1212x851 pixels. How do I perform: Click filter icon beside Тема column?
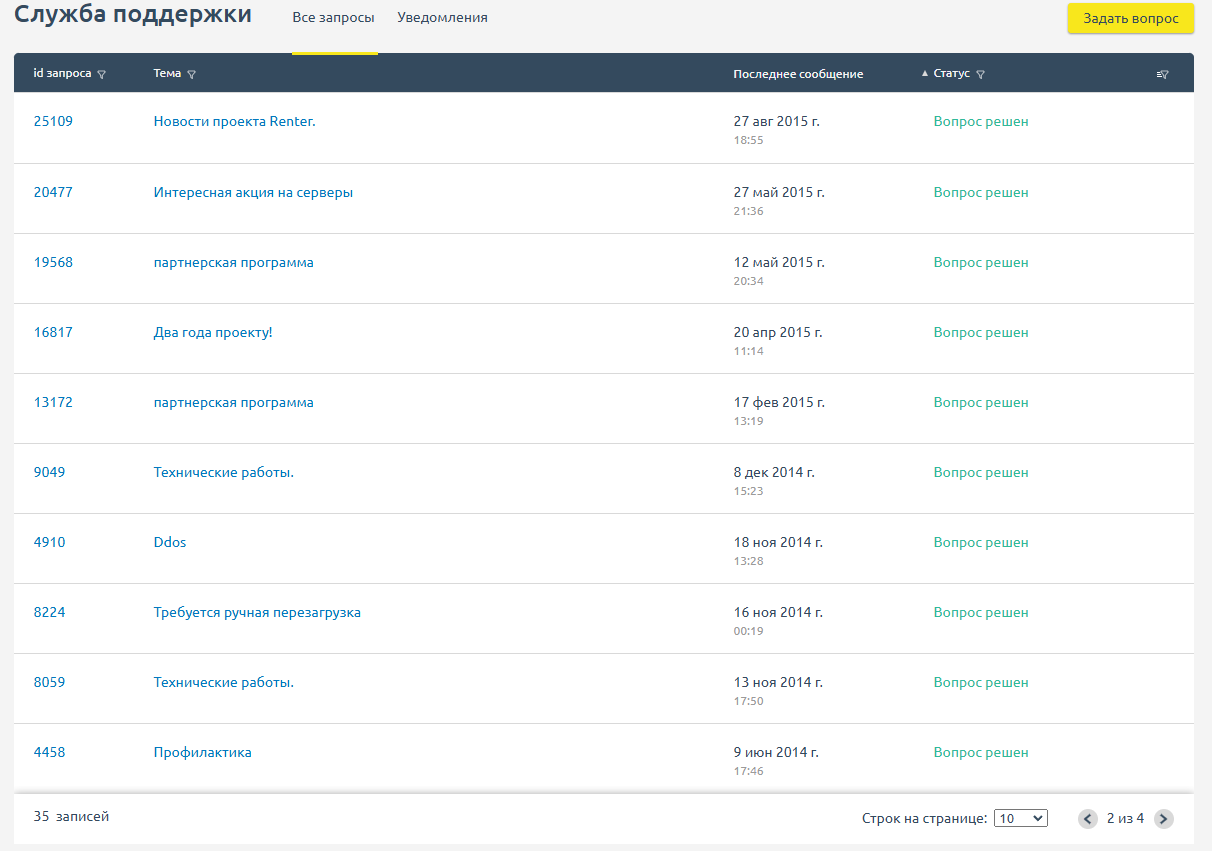pos(191,74)
